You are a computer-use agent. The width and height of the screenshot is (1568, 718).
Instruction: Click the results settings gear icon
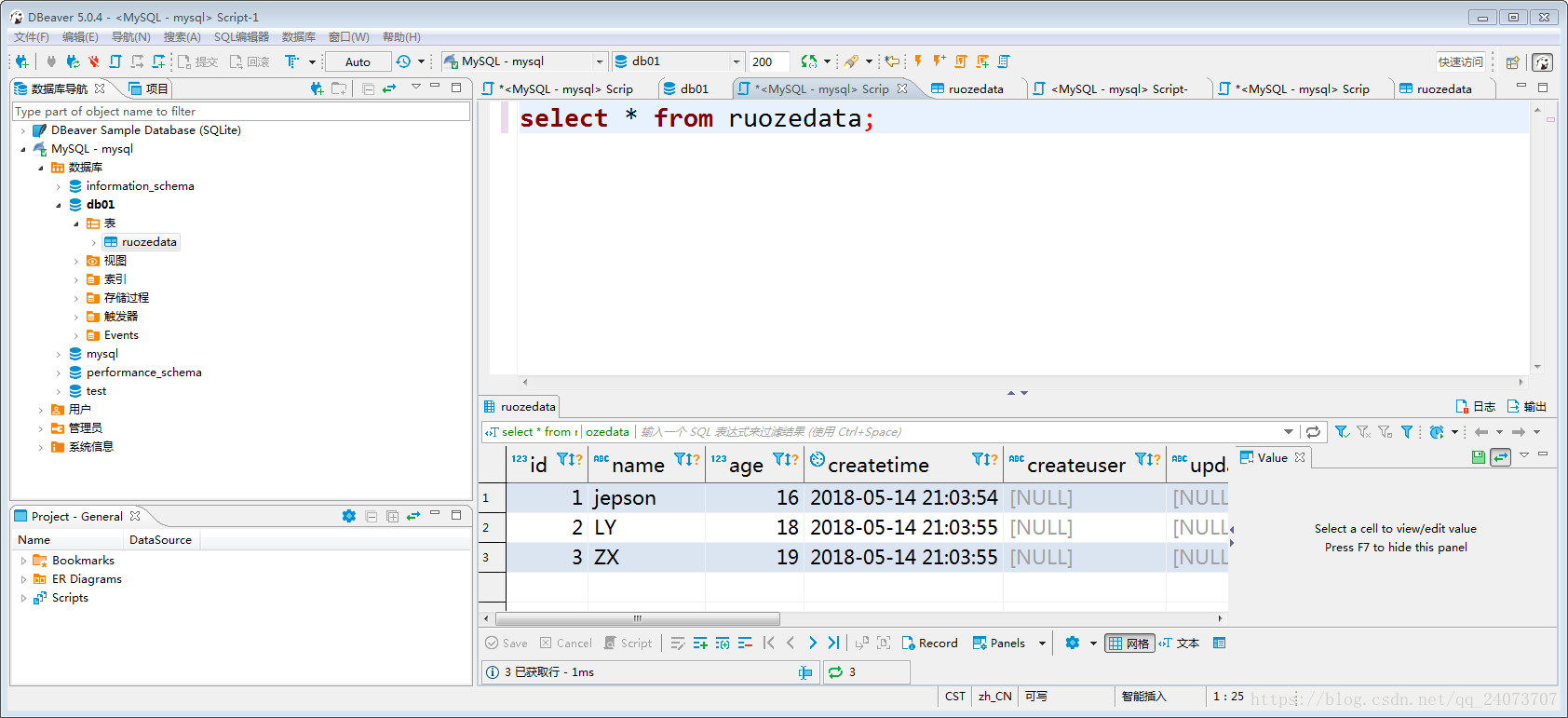click(x=1073, y=643)
